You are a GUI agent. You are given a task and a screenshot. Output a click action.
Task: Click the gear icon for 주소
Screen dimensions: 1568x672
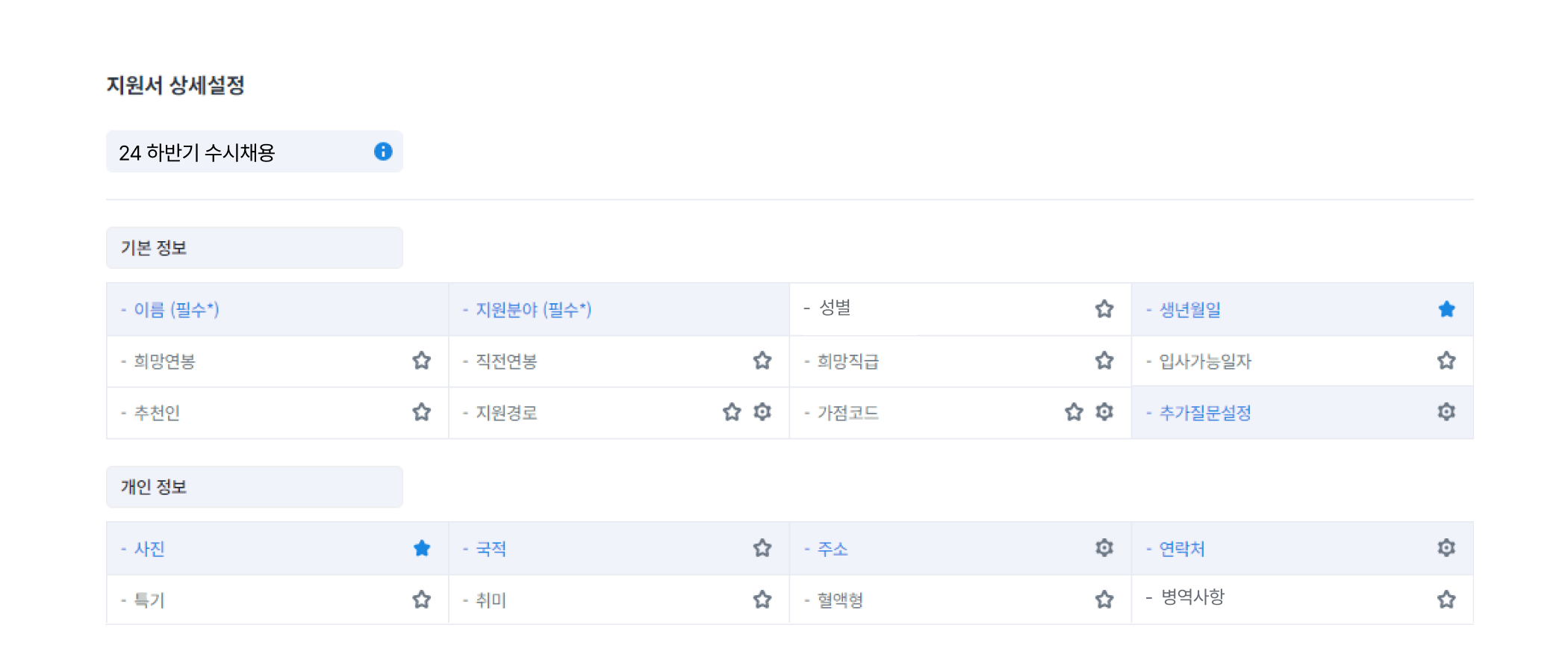point(1104,548)
